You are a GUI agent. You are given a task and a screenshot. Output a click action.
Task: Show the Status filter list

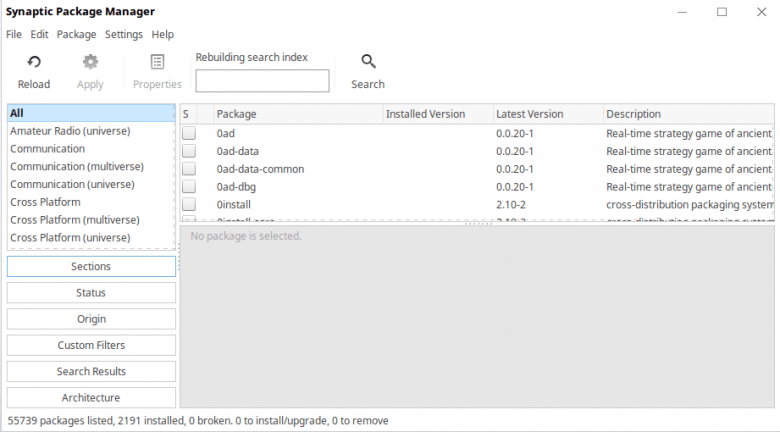pyautogui.click(x=91, y=293)
